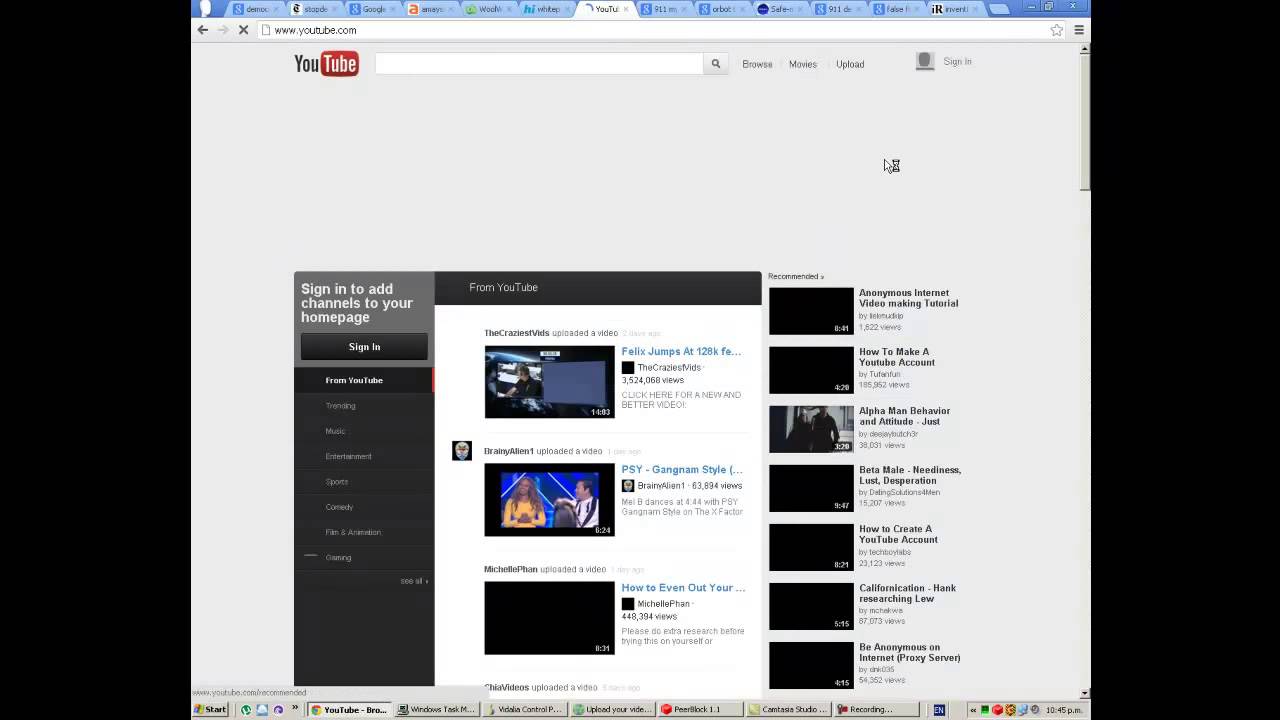
Task: Open Windows Task Manager taskbar item
Action: pyautogui.click(x=437, y=710)
